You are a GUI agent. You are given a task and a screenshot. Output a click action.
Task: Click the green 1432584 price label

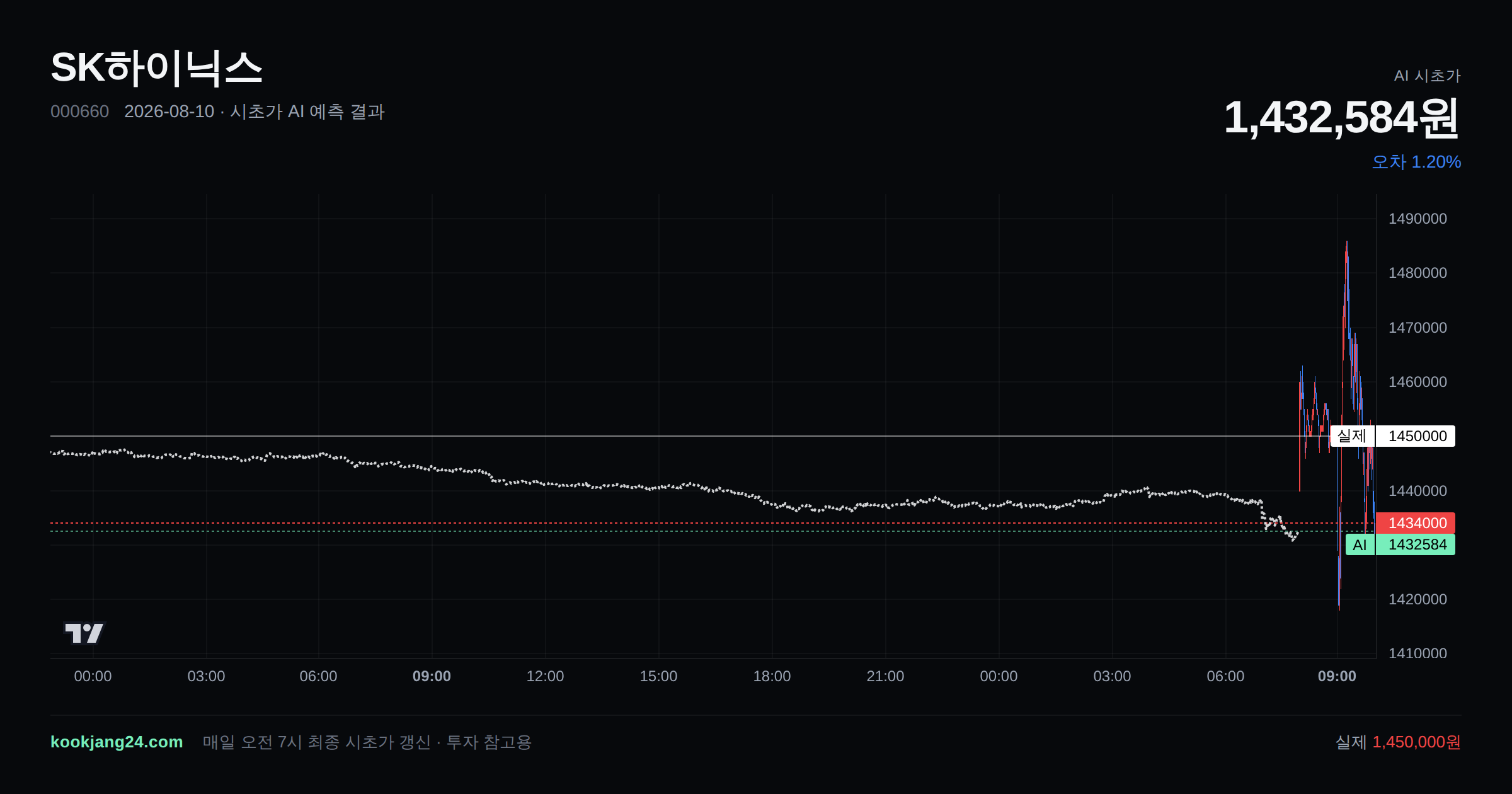(x=1416, y=544)
